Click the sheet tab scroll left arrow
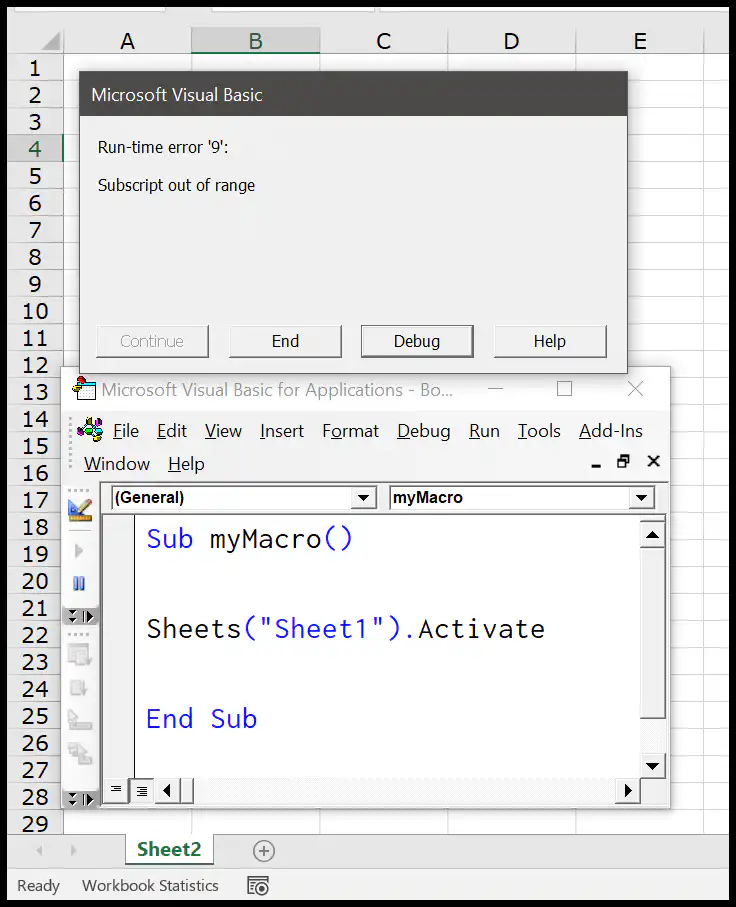Screen dimensions: 736x907 pos(39,850)
